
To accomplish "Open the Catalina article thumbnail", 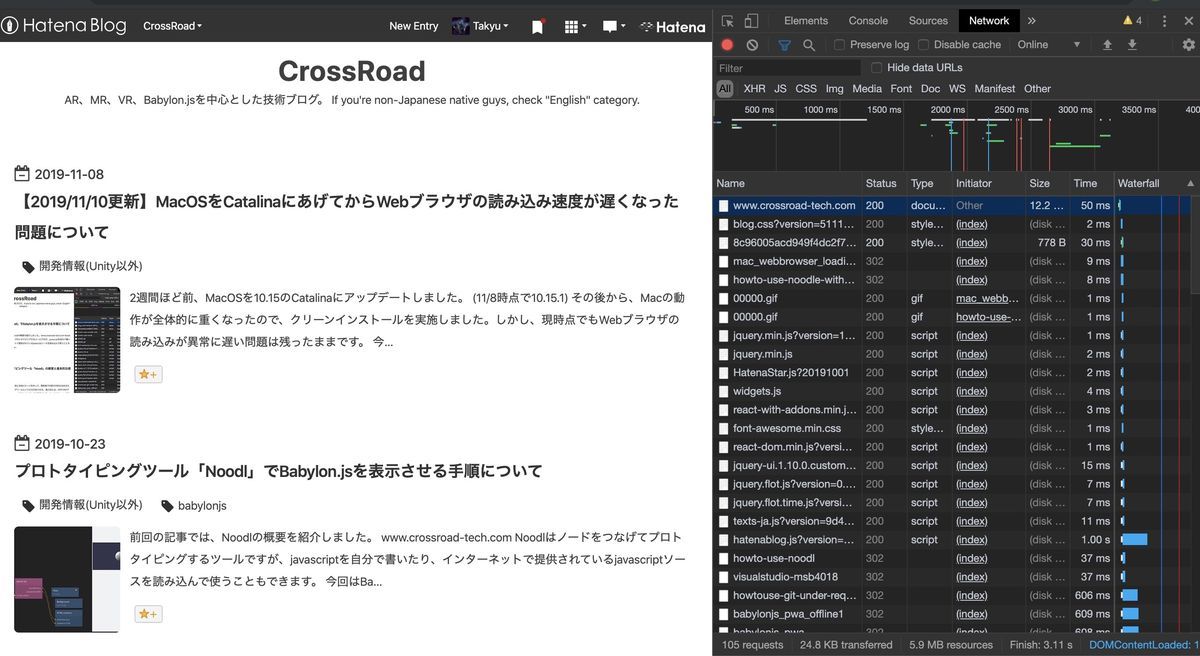I will point(67,340).
